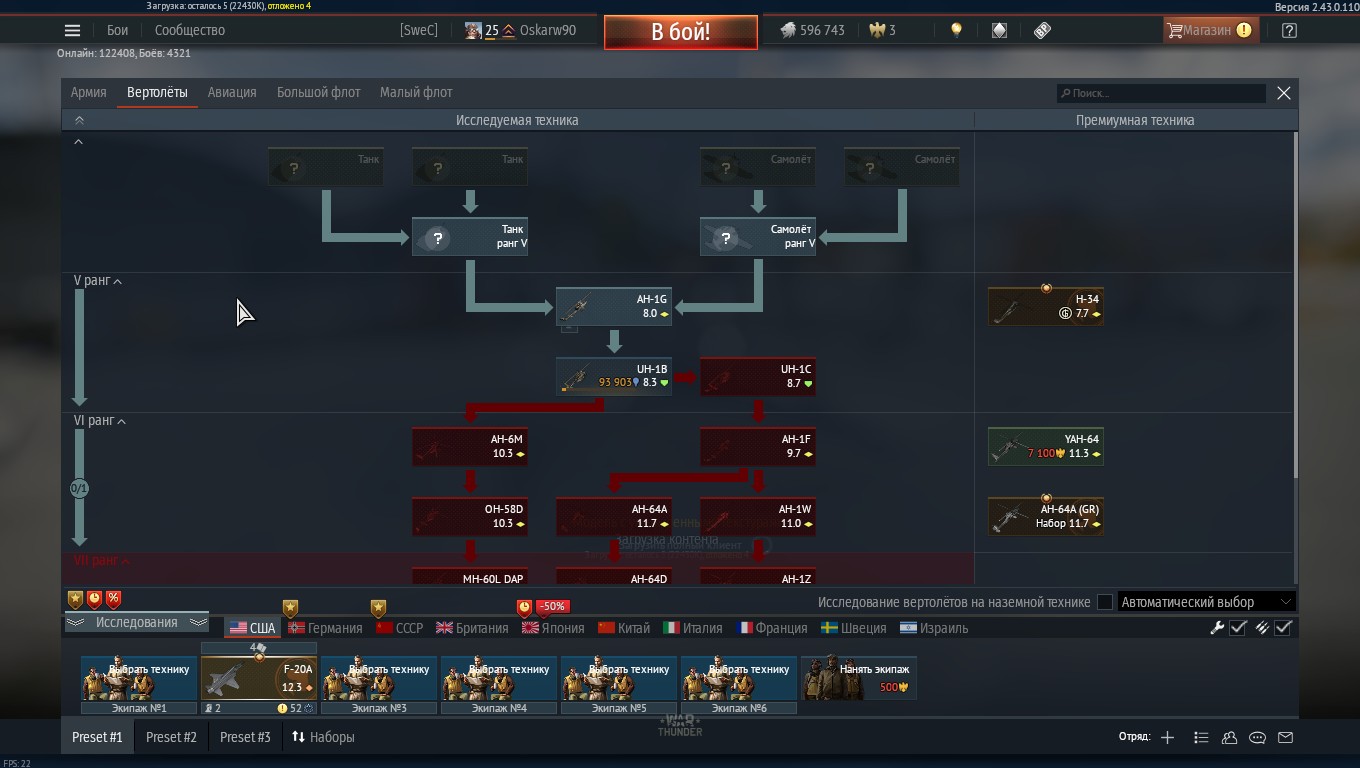This screenshot has width=1360, height=768.
Task: Open the light bulb tips icon
Action: 956,30
